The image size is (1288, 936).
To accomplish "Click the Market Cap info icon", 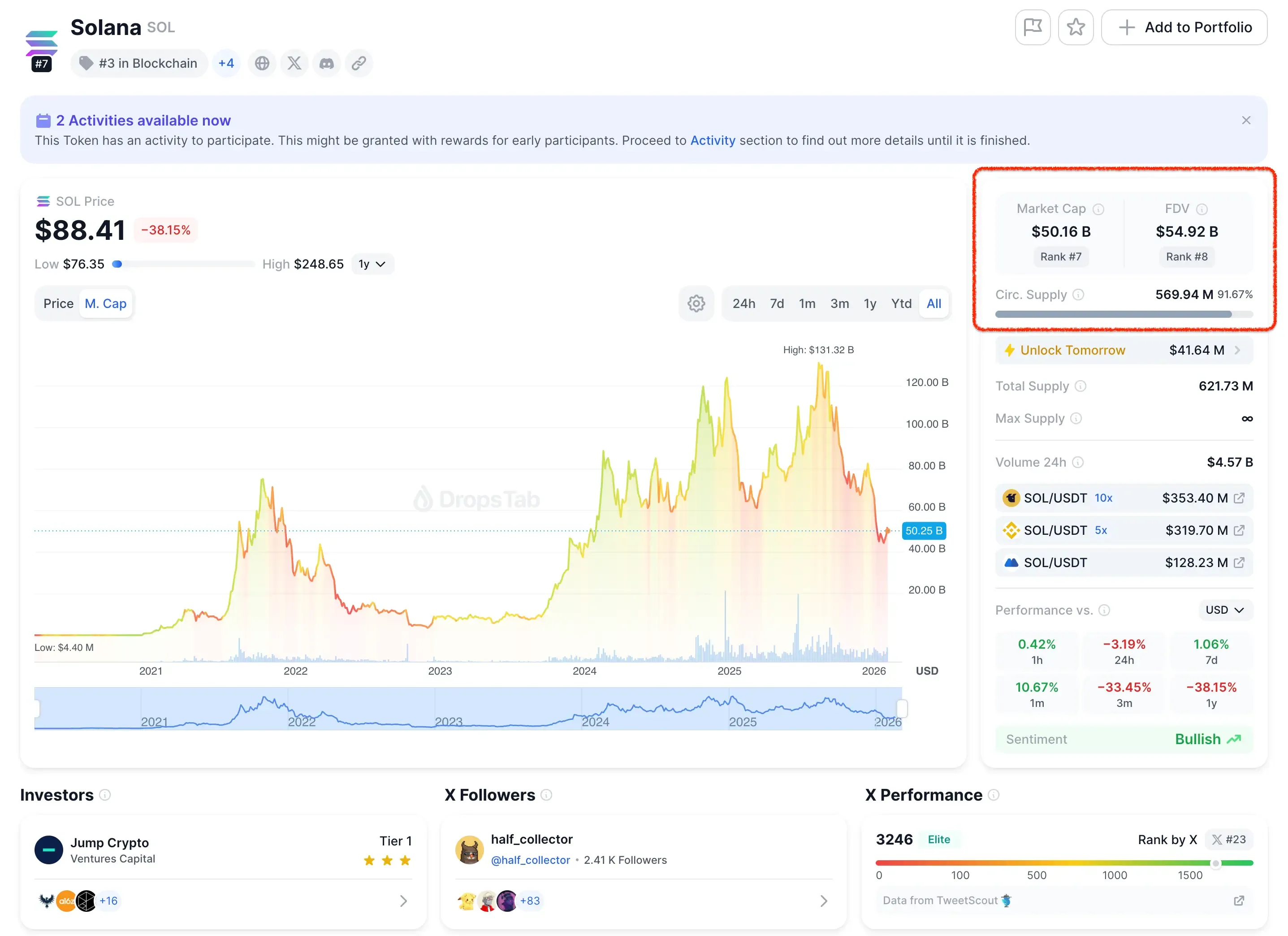I will point(1098,209).
